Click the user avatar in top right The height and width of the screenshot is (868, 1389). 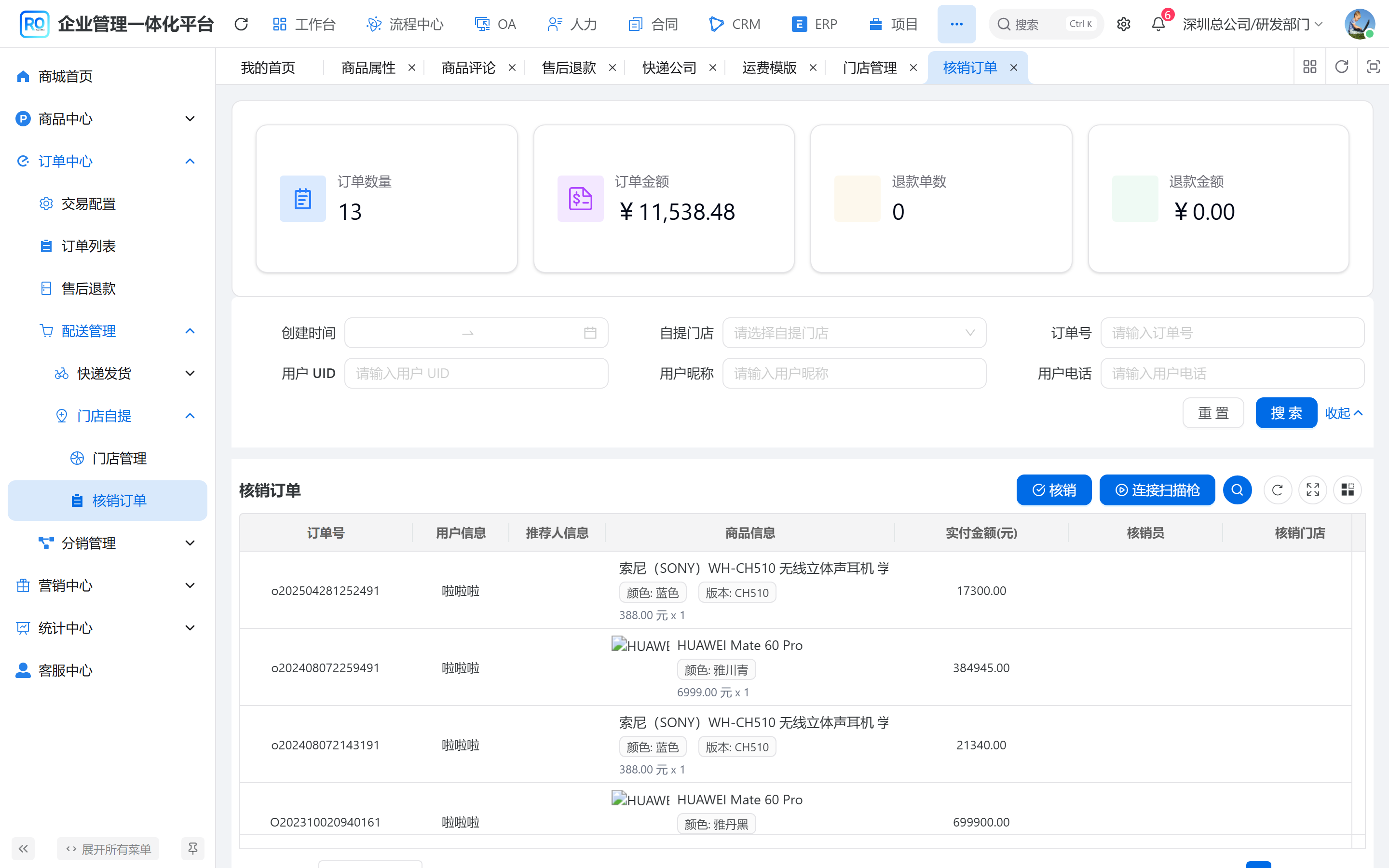(1359, 24)
